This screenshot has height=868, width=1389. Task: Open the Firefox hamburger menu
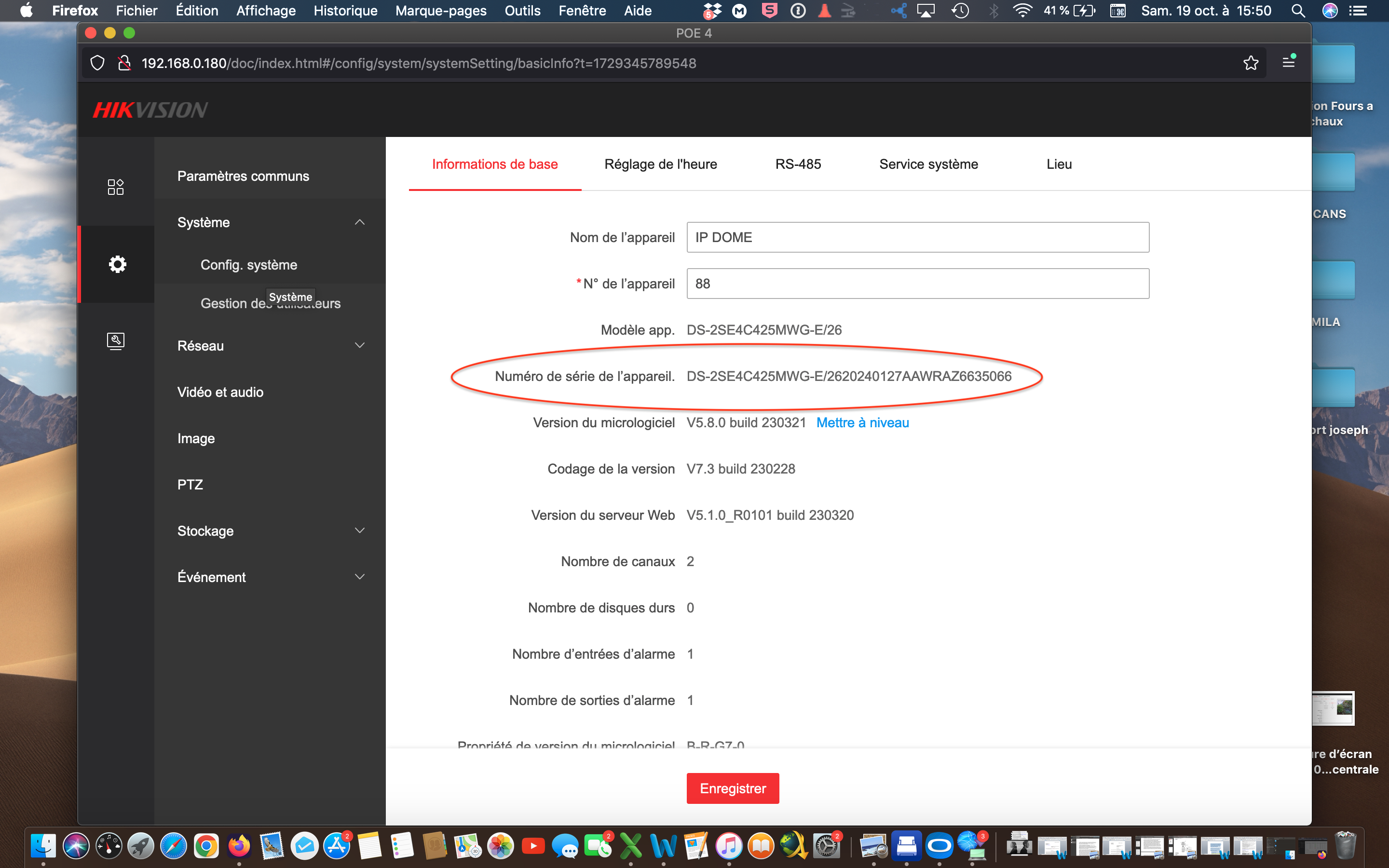point(1289,63)
